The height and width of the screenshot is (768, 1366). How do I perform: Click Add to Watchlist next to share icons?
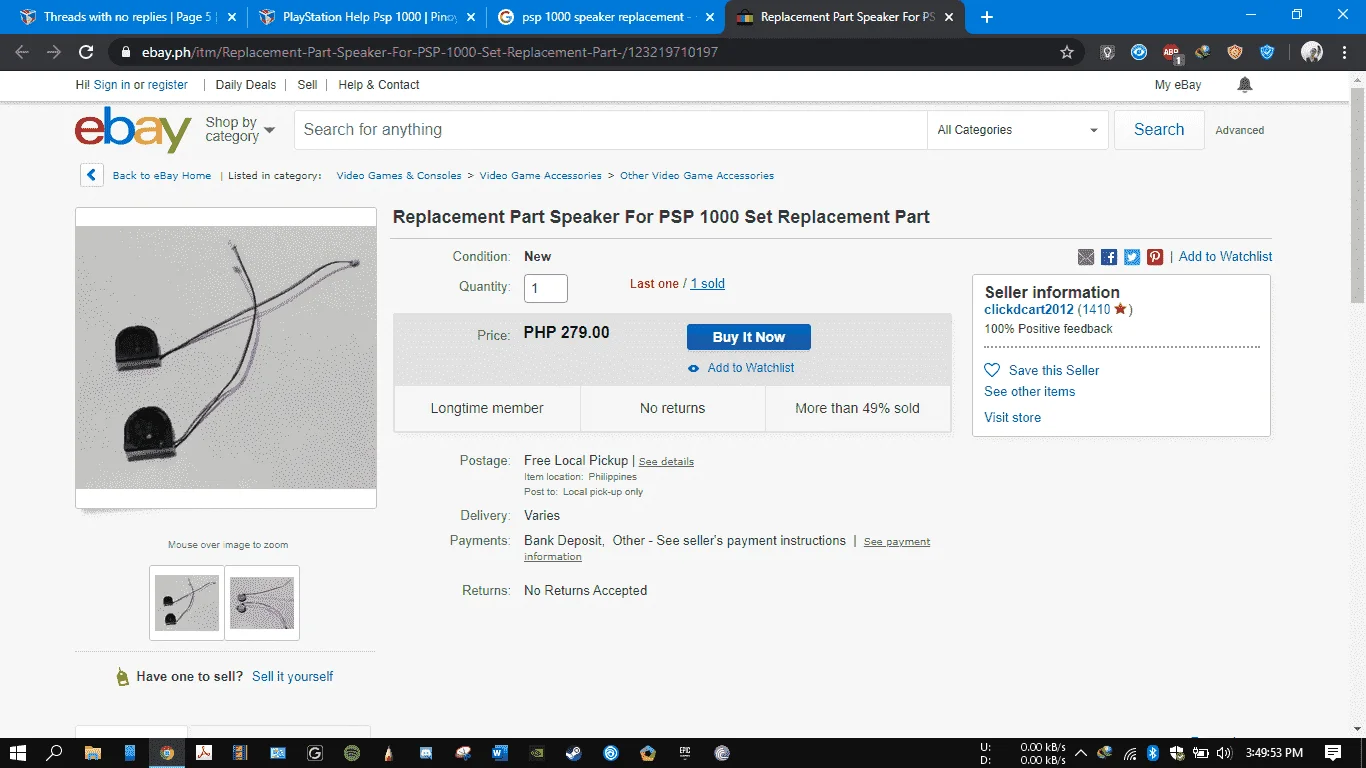(x=1225, y=257)
